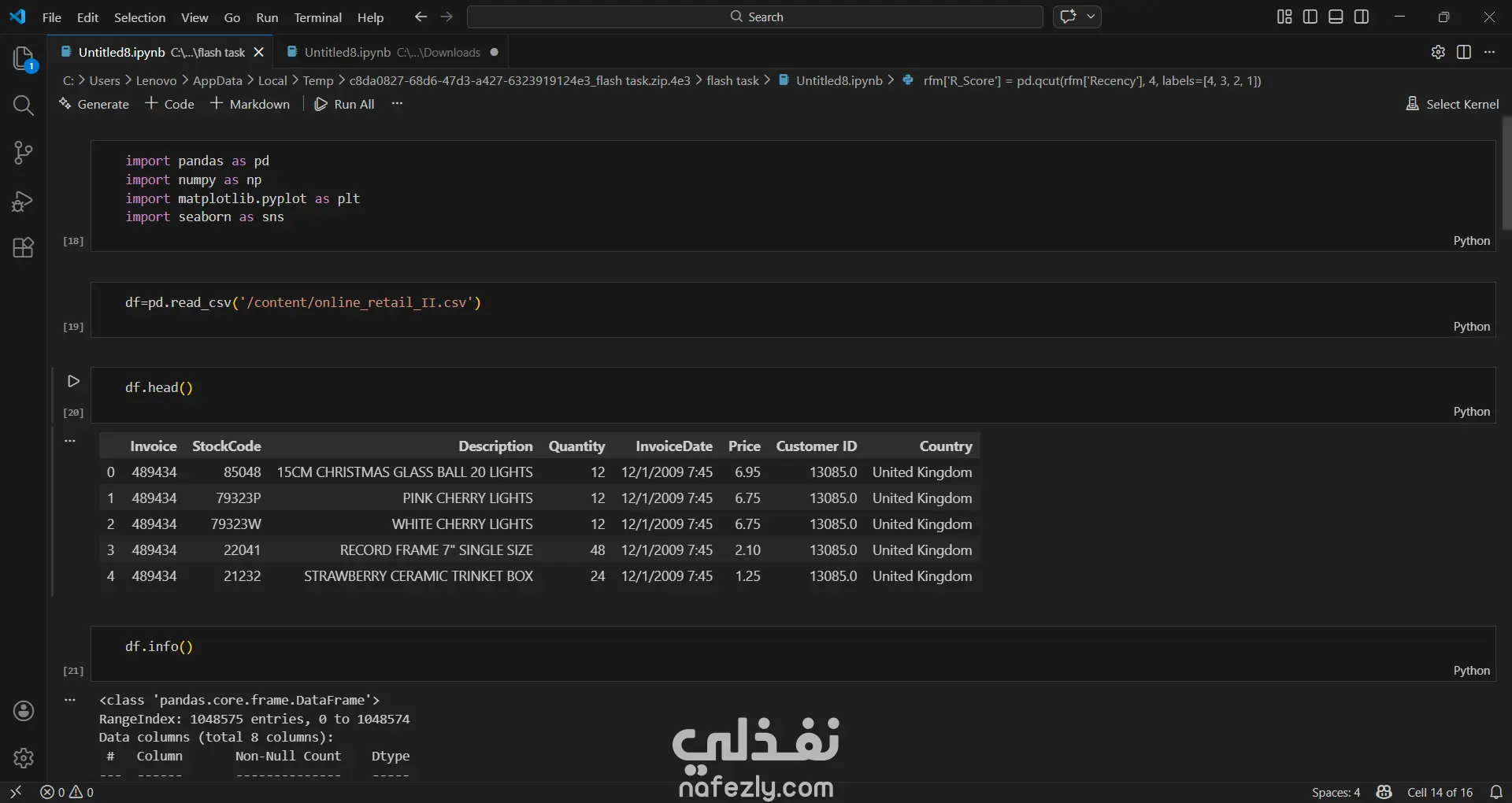The image size is (1512, 803).
Task: Open the Go menu
Action: pyautogui.click(x=232, y=17)
